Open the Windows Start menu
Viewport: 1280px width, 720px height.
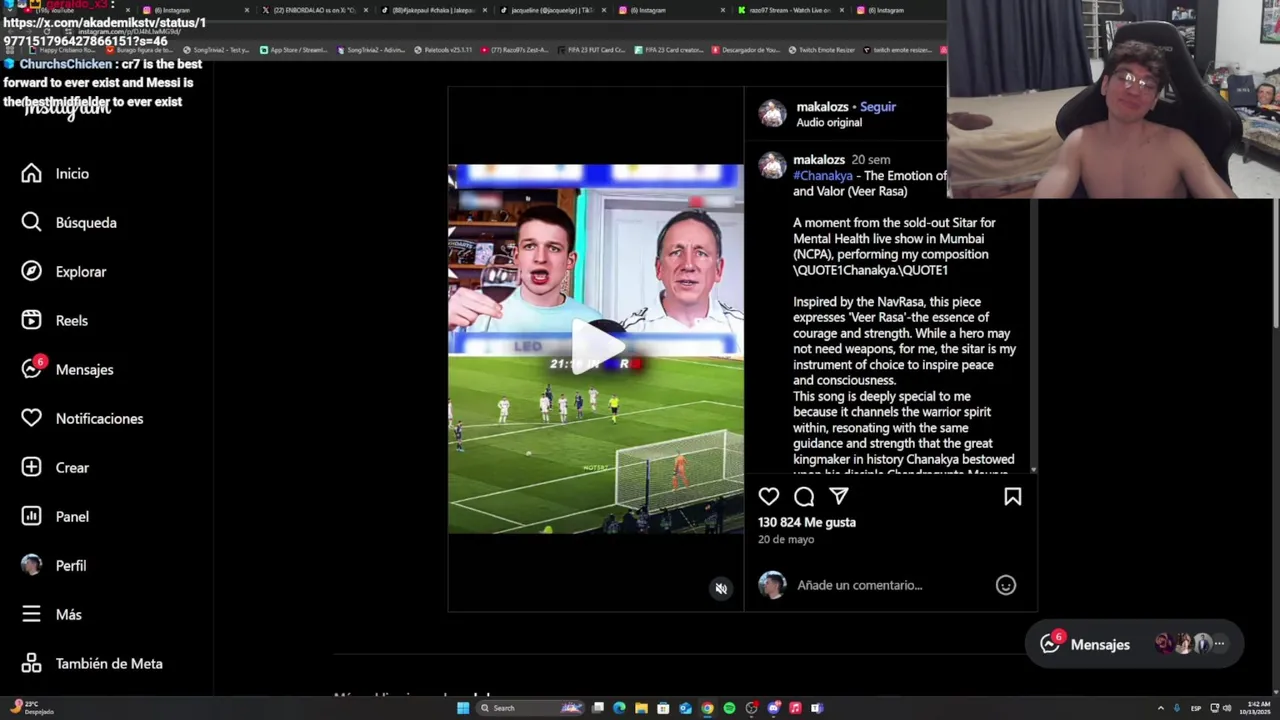pyautogui.click(x=463, y=708)
